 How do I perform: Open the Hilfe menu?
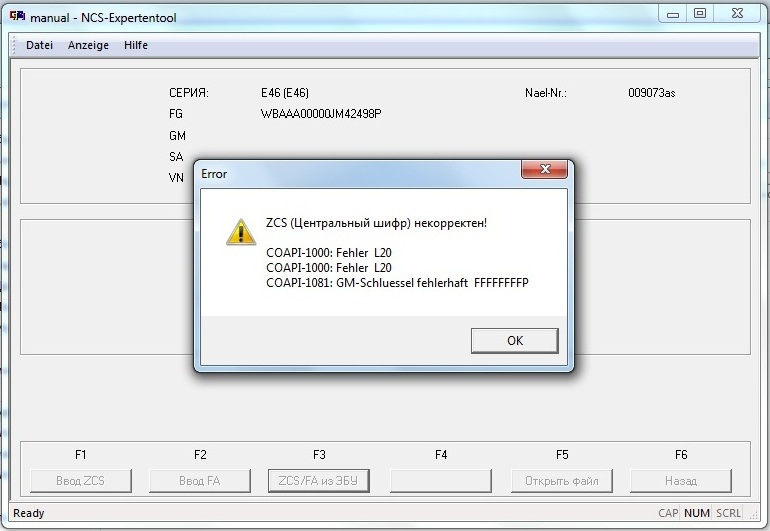point(136,45)
